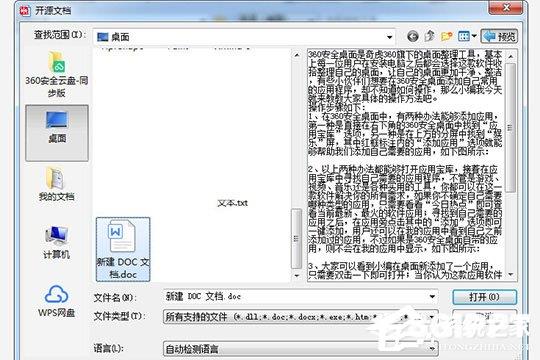Go up one folder level
The width and height of the screenshot is (540, 360).
tap(429, 36)
